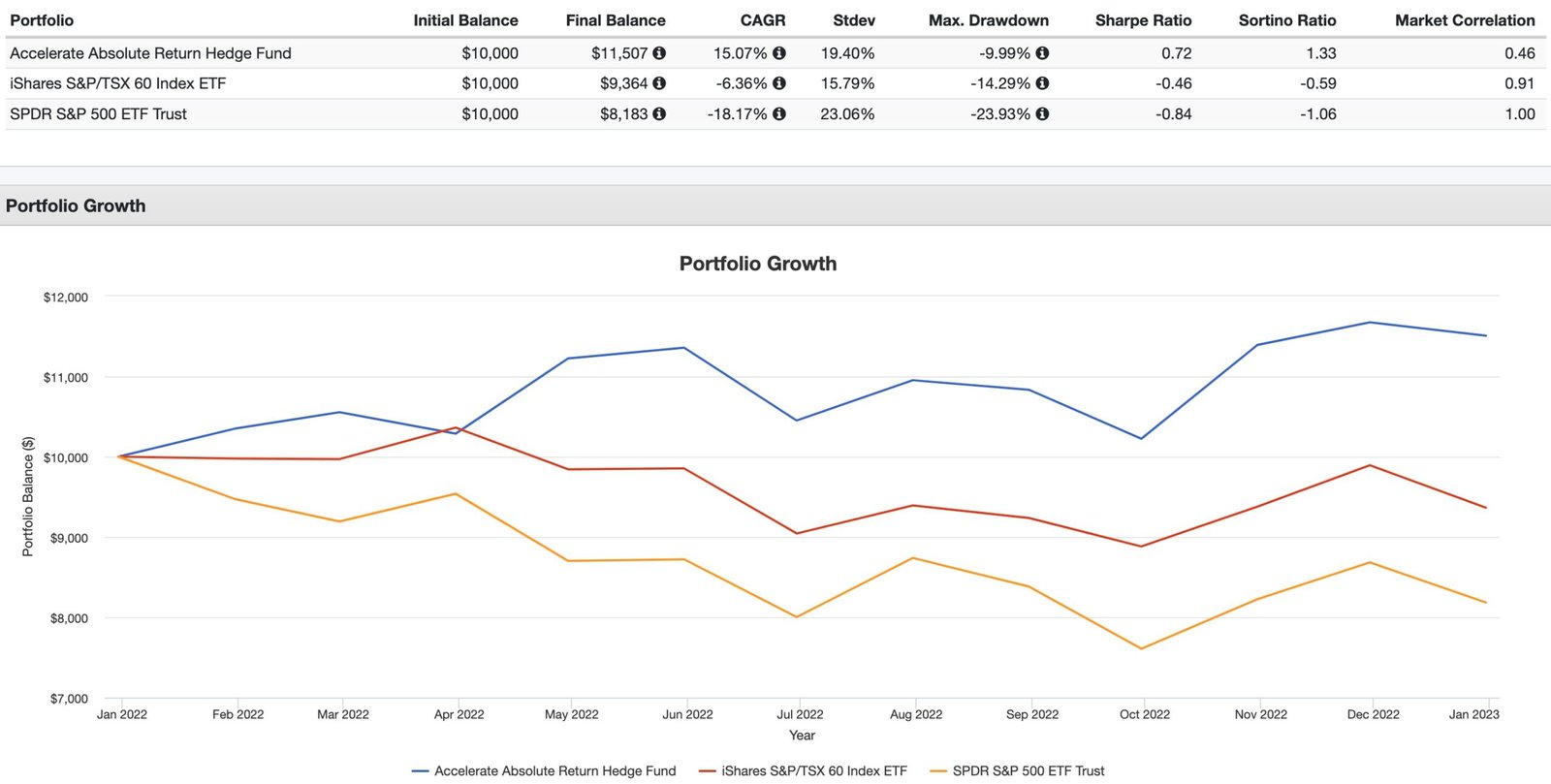The image size is (1551, 784).
Task: Click info icon next to 15.07% CAGR
Action: click(779, 53)
